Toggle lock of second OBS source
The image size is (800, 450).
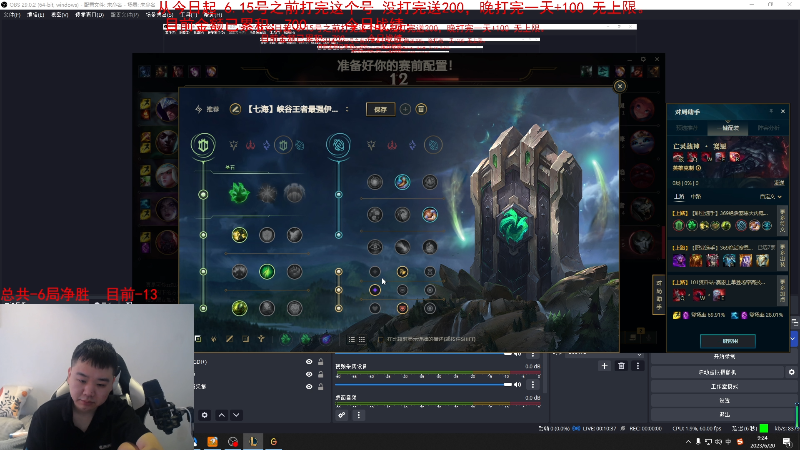click(320, 374)
